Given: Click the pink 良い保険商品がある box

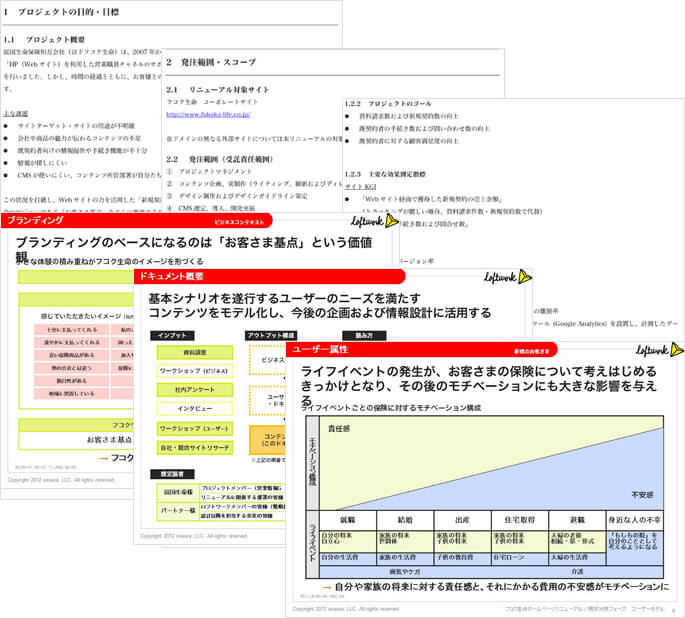Looking at the screenshot, I should 71,355.
